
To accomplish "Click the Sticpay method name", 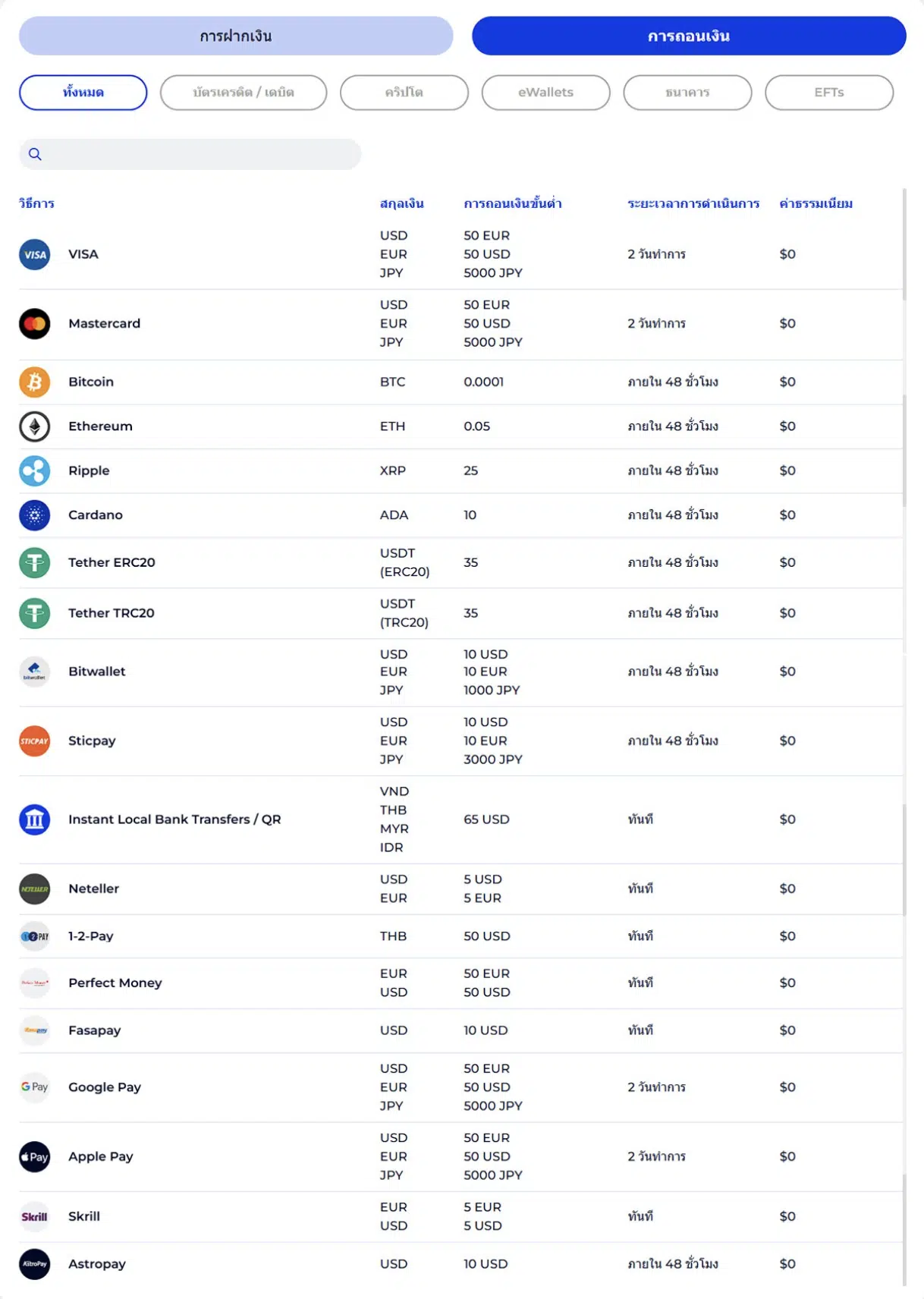I will [92, 741].
